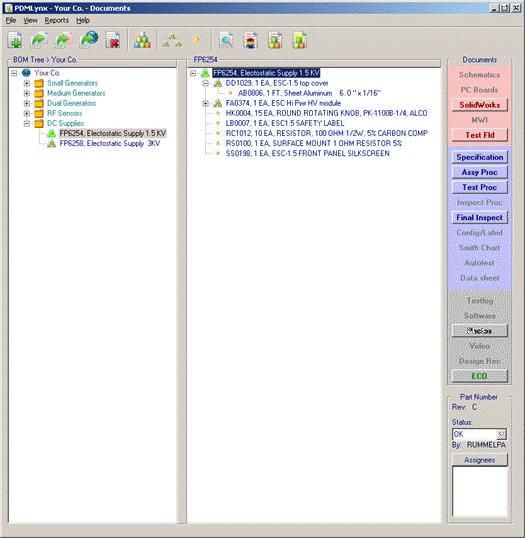525x538 pixels.
Task: Click the Final Inspect button
Action: tap(479, 218)
